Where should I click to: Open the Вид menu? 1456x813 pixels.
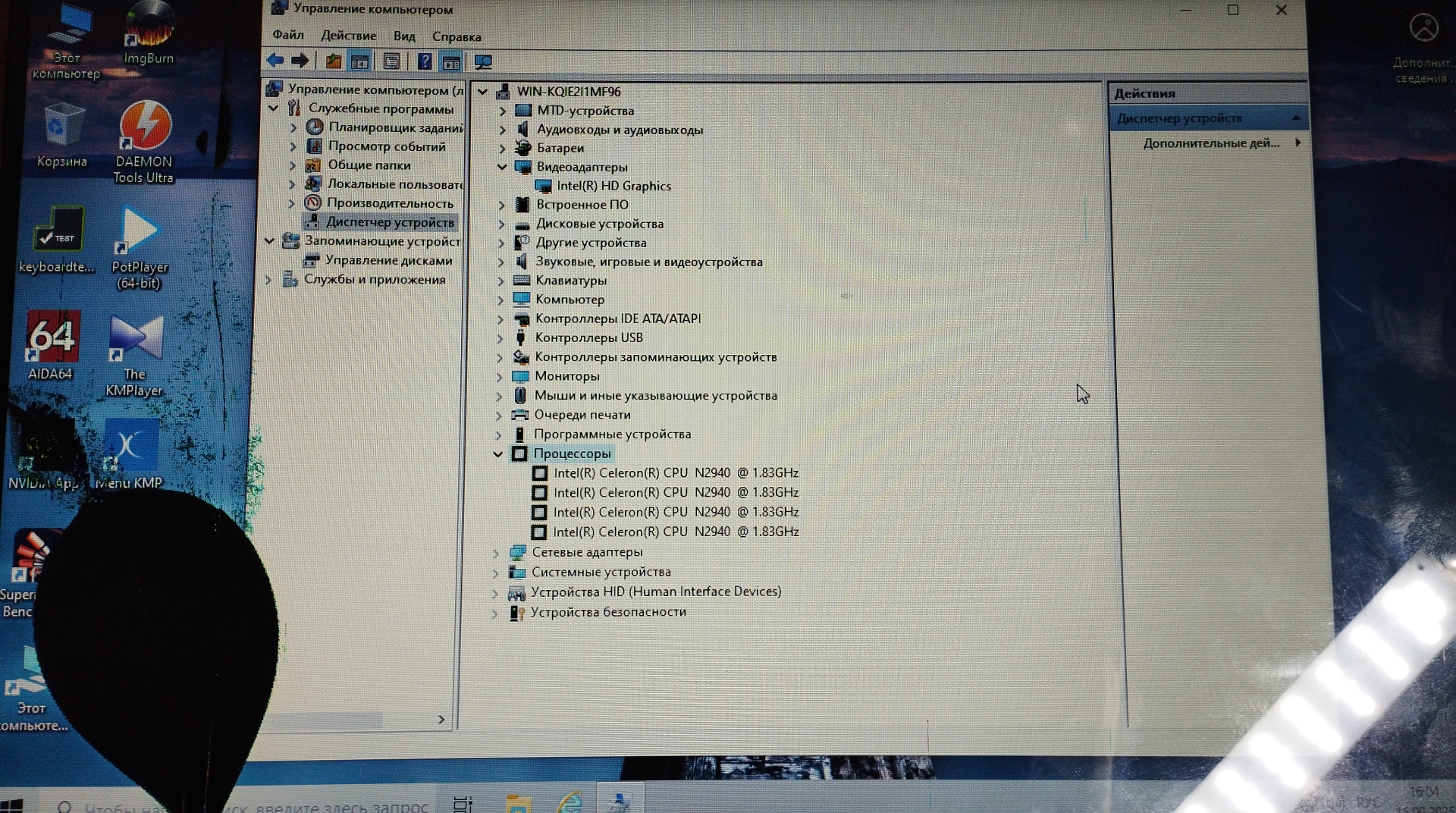(x=403, y=36)
